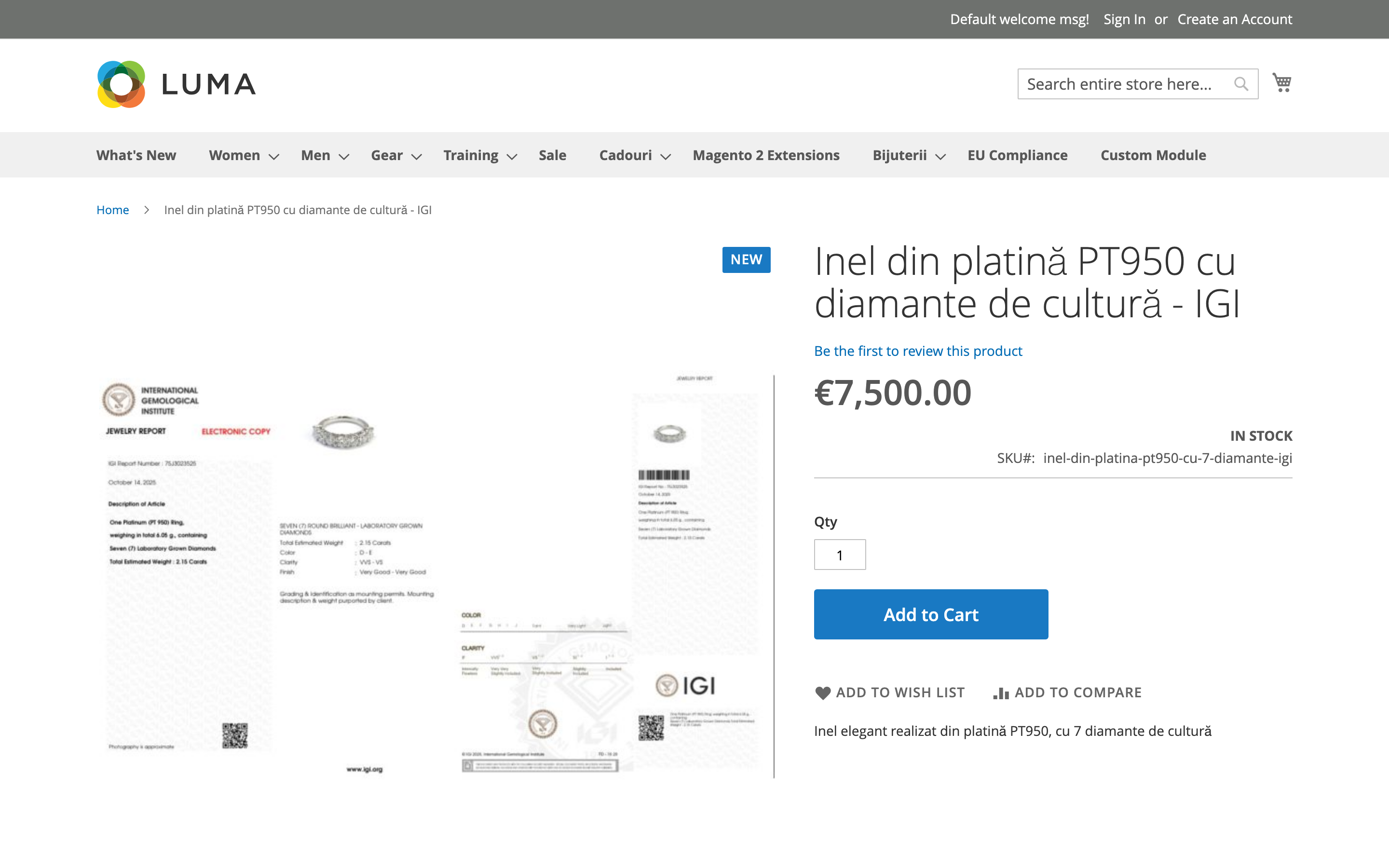The width and height of the screenshot is (1389, 868).
Task: Click the Sign In link
Action: click(x=1124, y=19)
